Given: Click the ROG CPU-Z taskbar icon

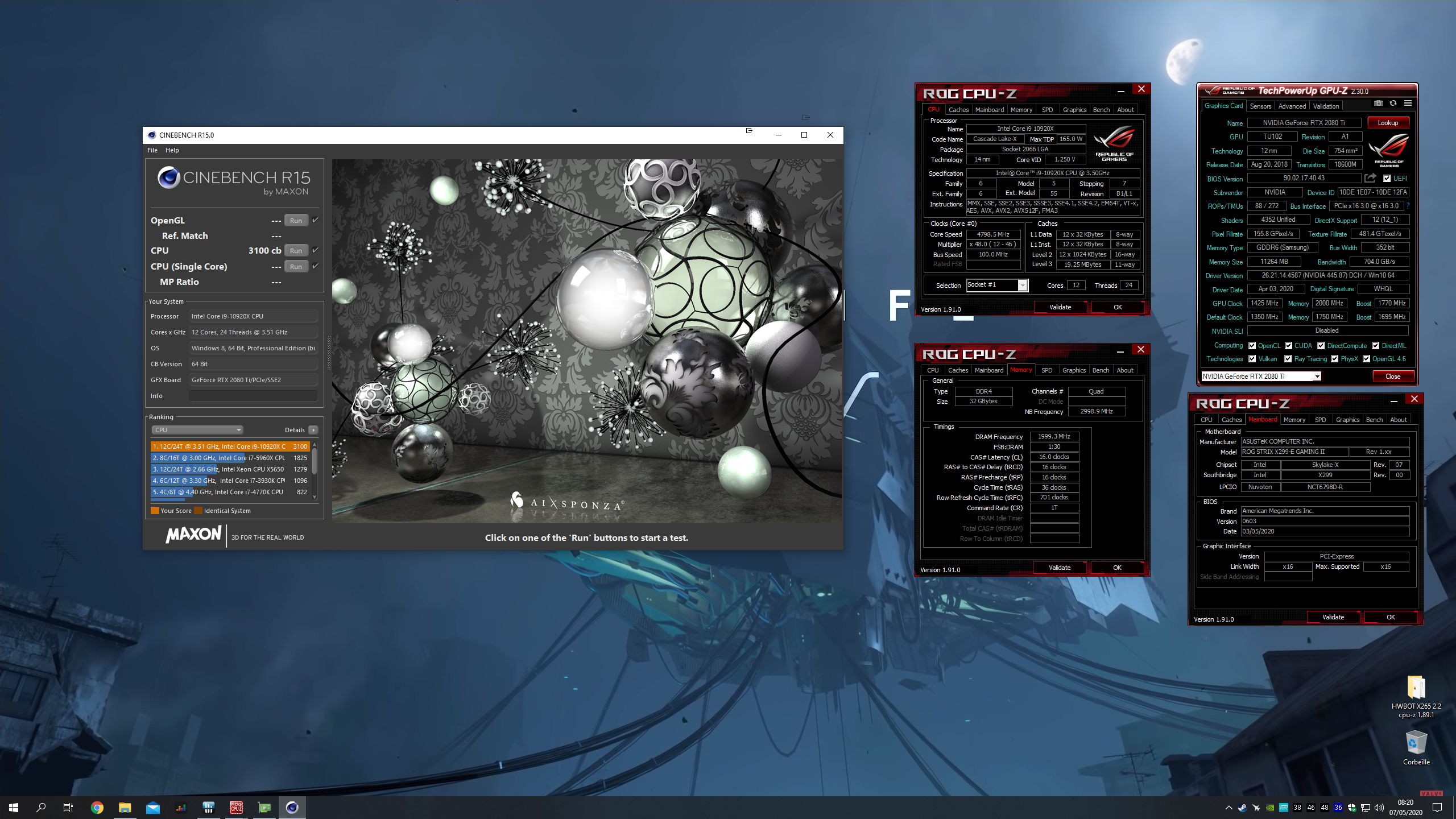Looking at the screenshot, I should point(237,808).
